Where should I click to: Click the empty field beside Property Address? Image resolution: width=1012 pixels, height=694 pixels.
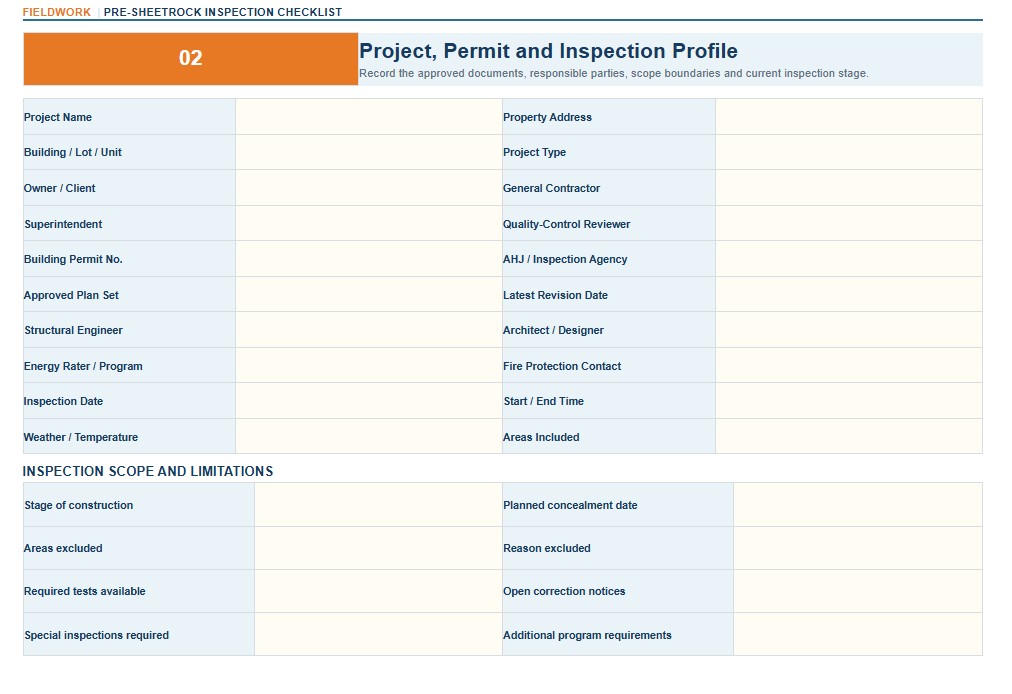(x=849, y=117)
